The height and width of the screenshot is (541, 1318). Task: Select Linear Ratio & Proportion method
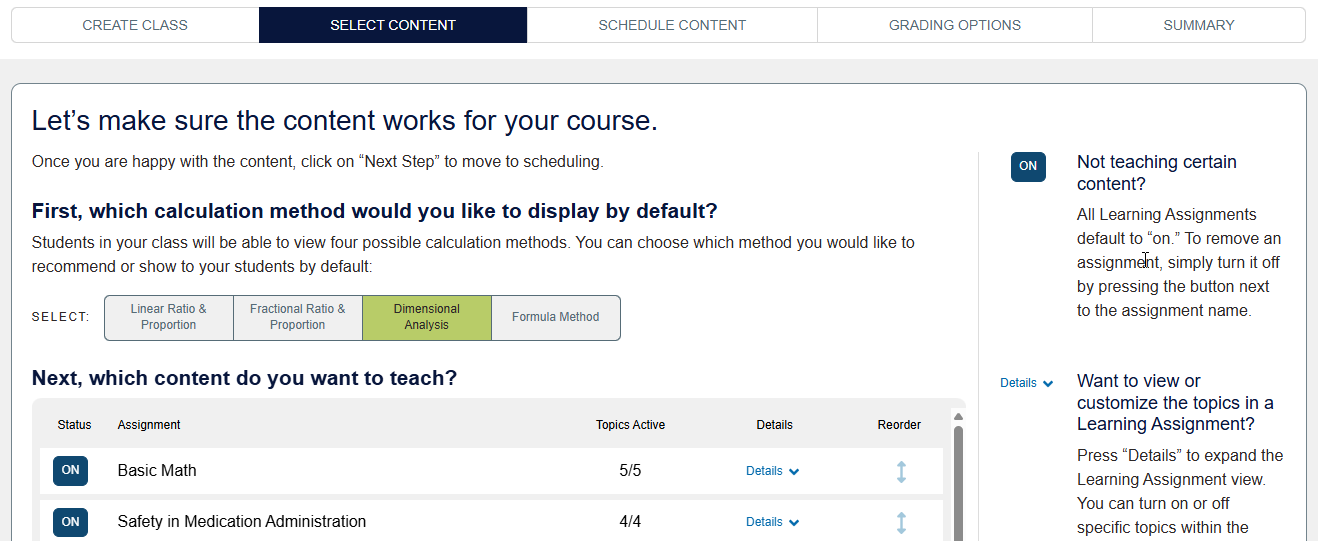(x=169, y=317)
